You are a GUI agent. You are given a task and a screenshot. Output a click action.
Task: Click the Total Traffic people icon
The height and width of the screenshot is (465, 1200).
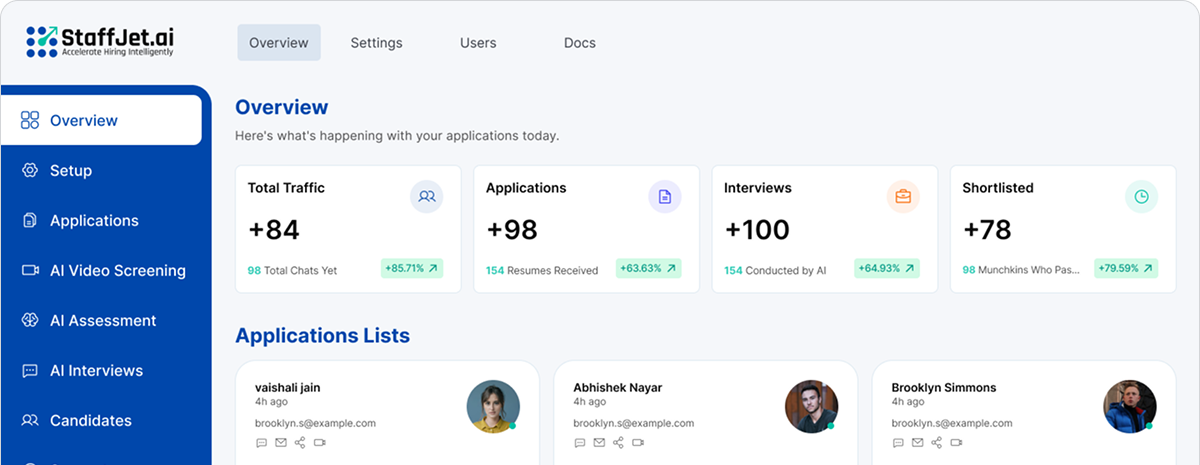(x=427, y=197)
